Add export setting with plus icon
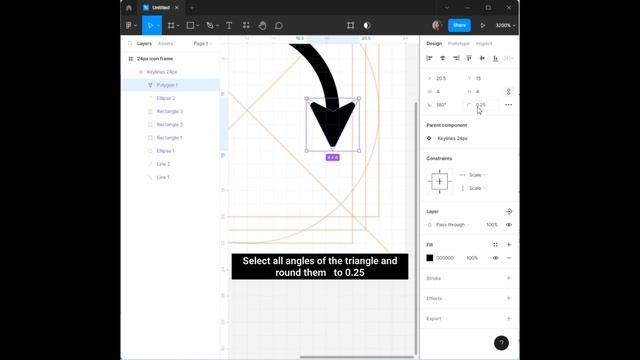Viewport: 640px width, 360px height. coord(509,318)
